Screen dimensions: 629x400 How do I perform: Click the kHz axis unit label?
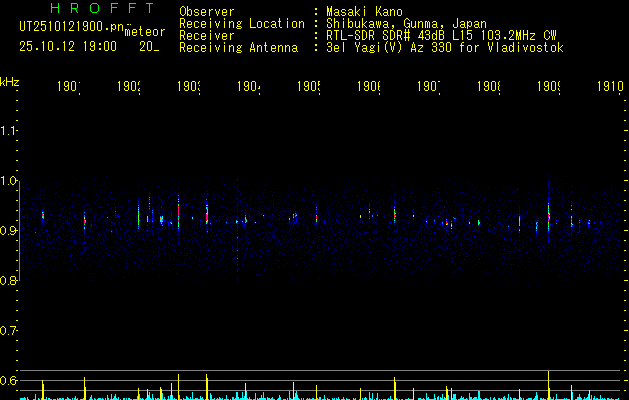[9, 81]
